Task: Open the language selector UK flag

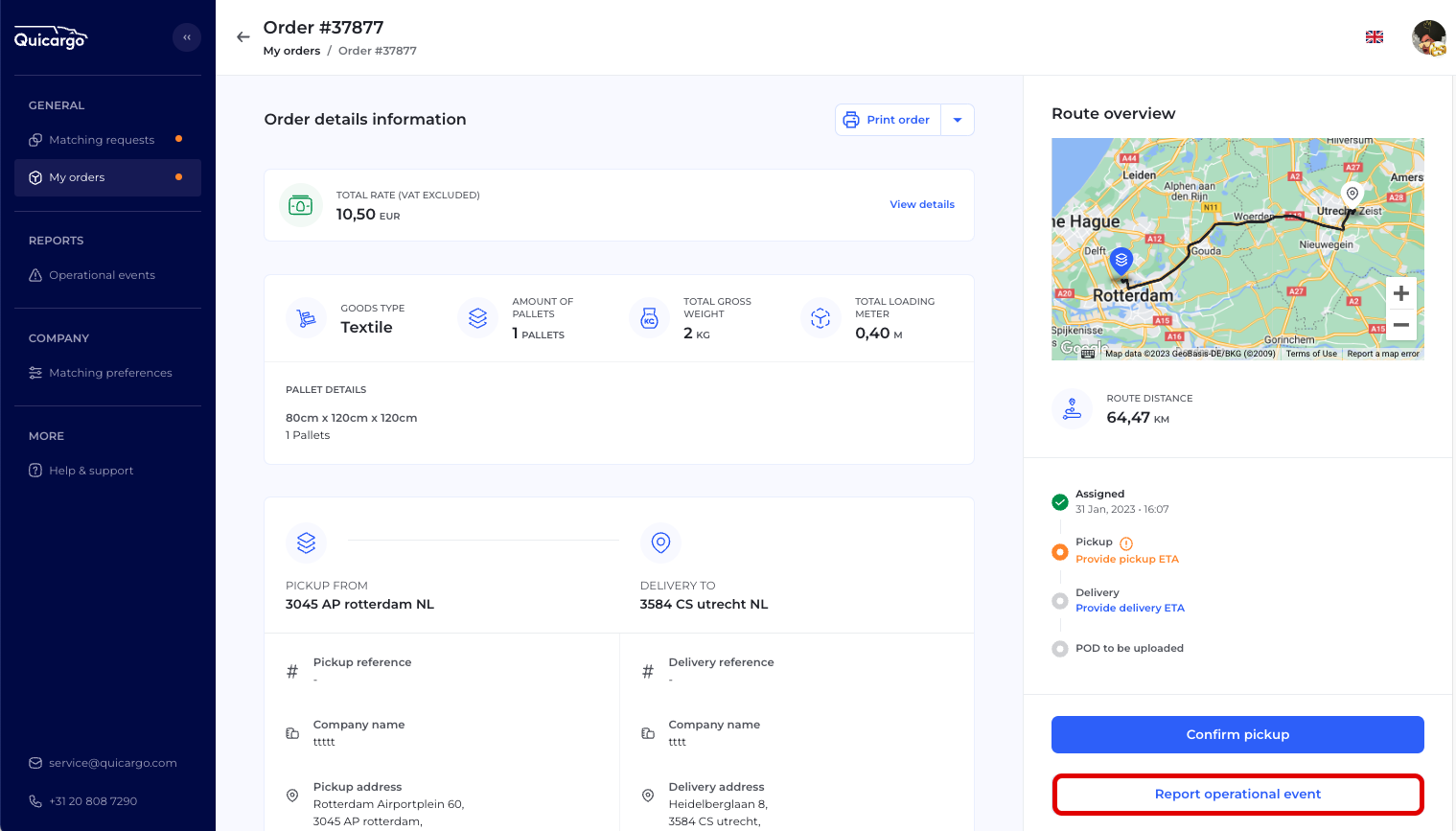Action: (x=1374, y=37)
